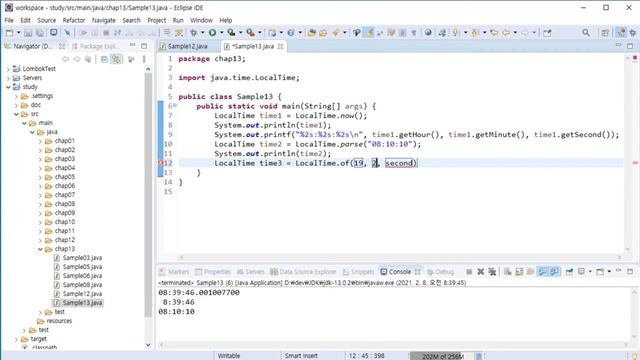Minimize the Navigator panel
640x360 pixels.
point(132,46)
